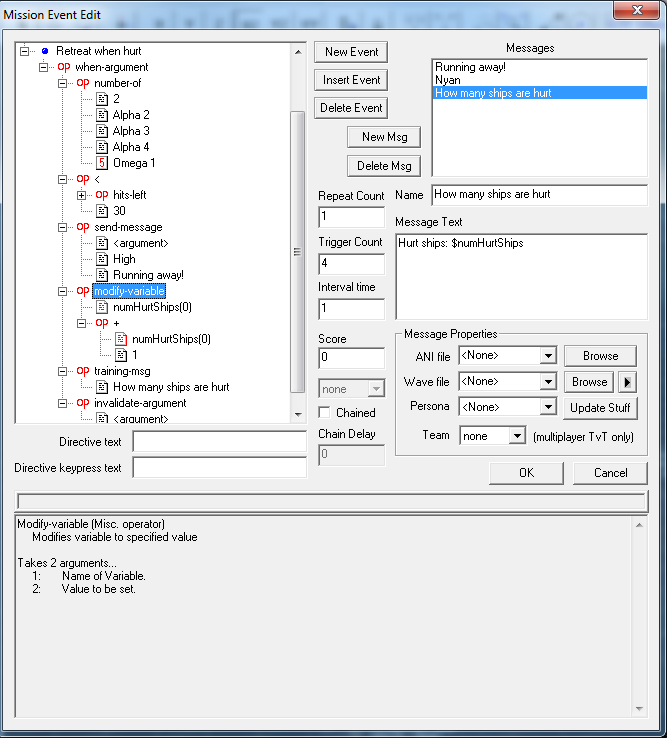Click the OP icon next to invalidate-argument

[x=83, y=403]
